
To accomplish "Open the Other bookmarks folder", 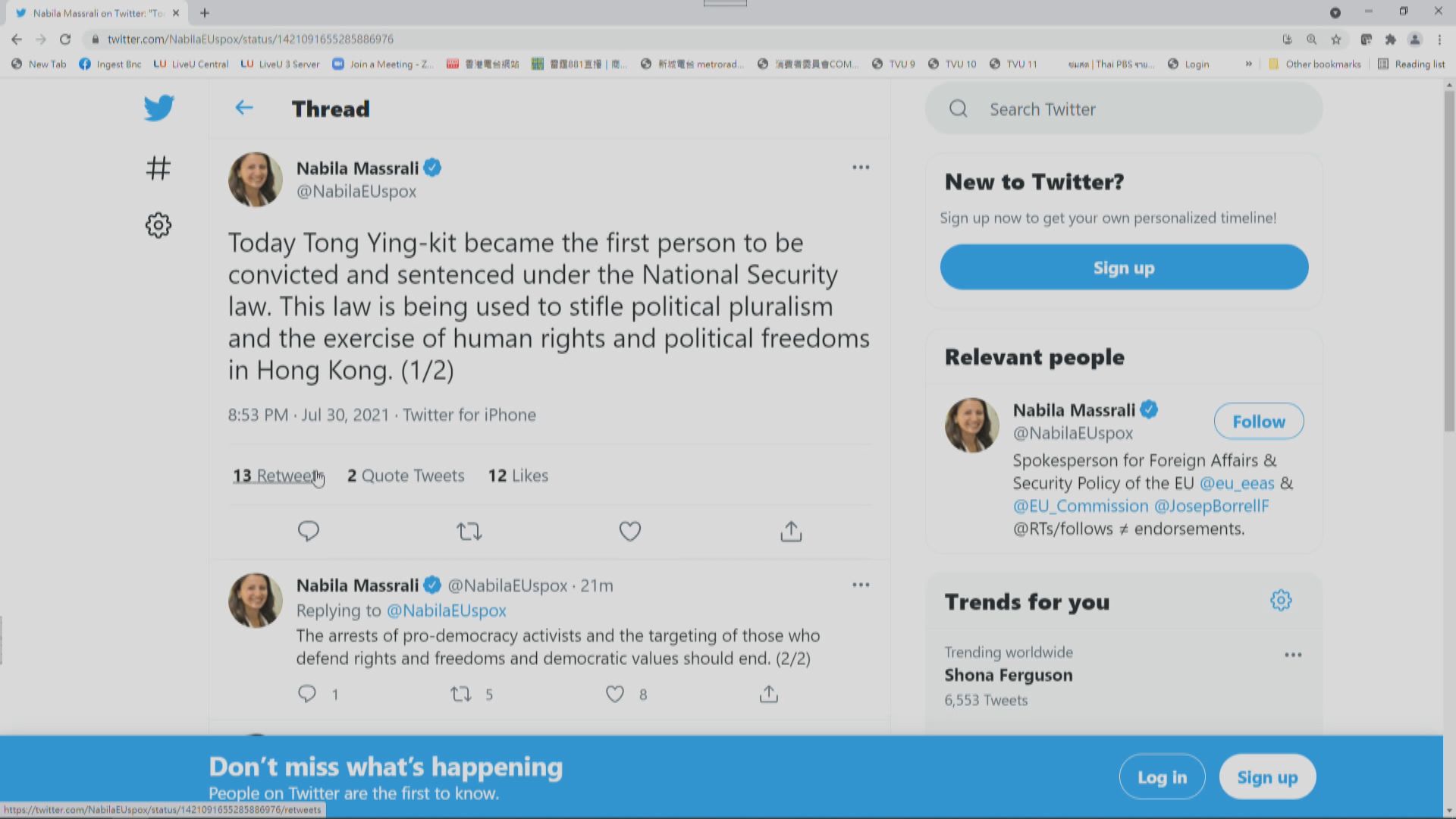I will coord(1315,64).
